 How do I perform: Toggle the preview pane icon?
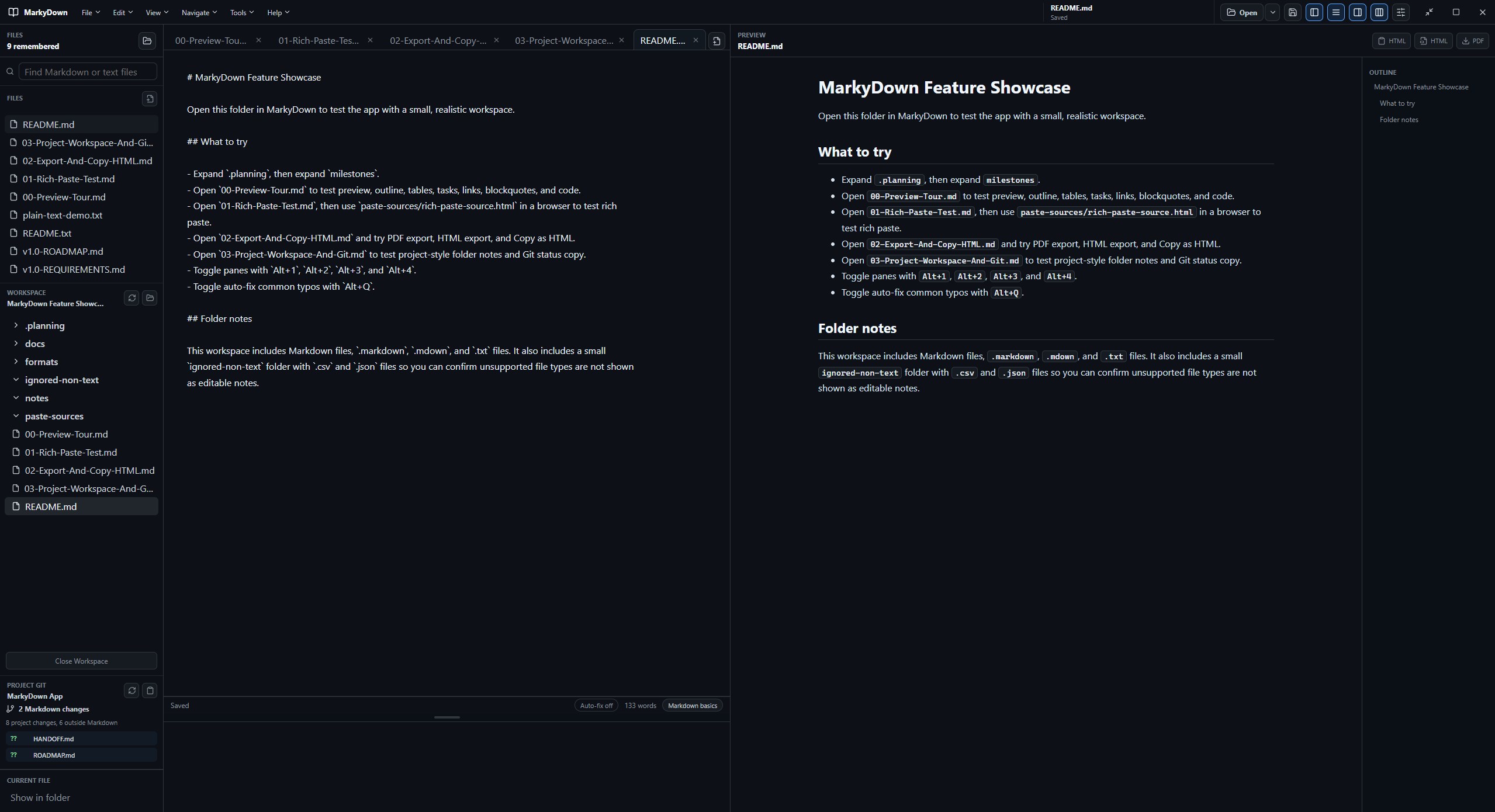tap(1358, 12)
